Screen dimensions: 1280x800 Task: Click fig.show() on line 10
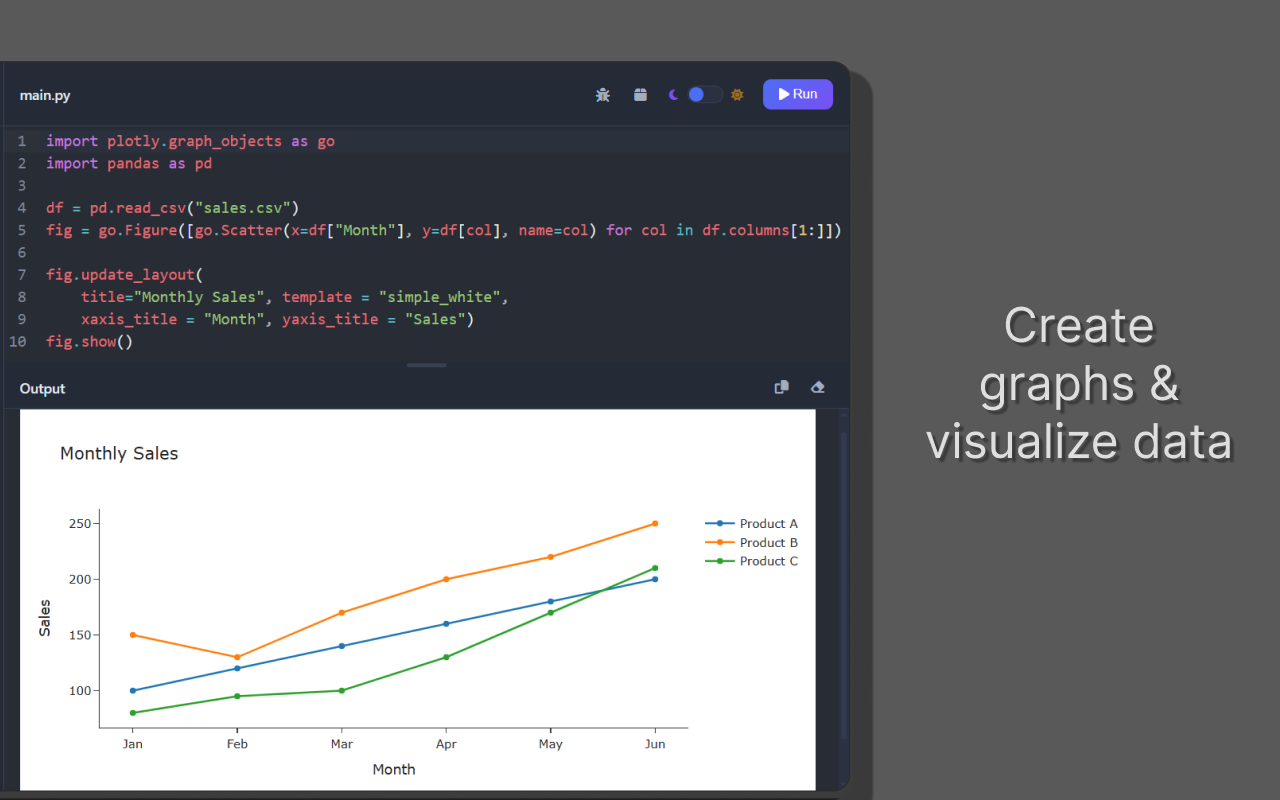coord(89,341)
